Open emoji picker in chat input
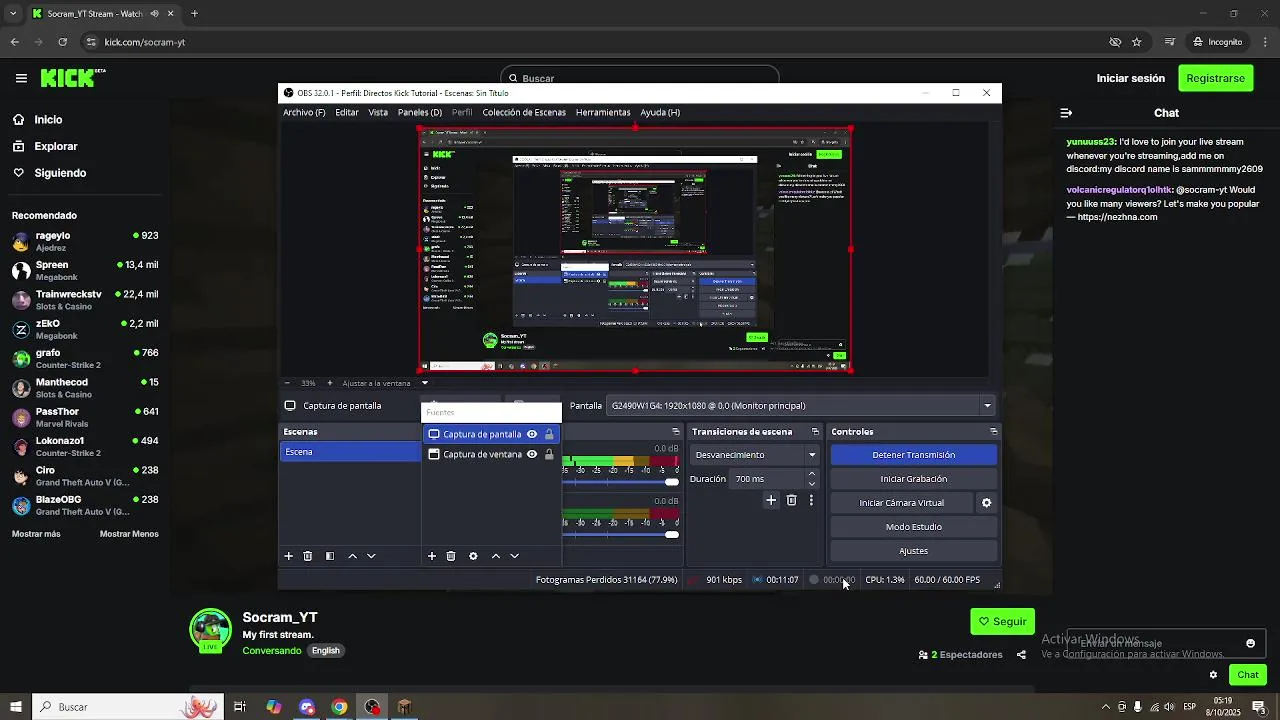 tap(1250, 643)
